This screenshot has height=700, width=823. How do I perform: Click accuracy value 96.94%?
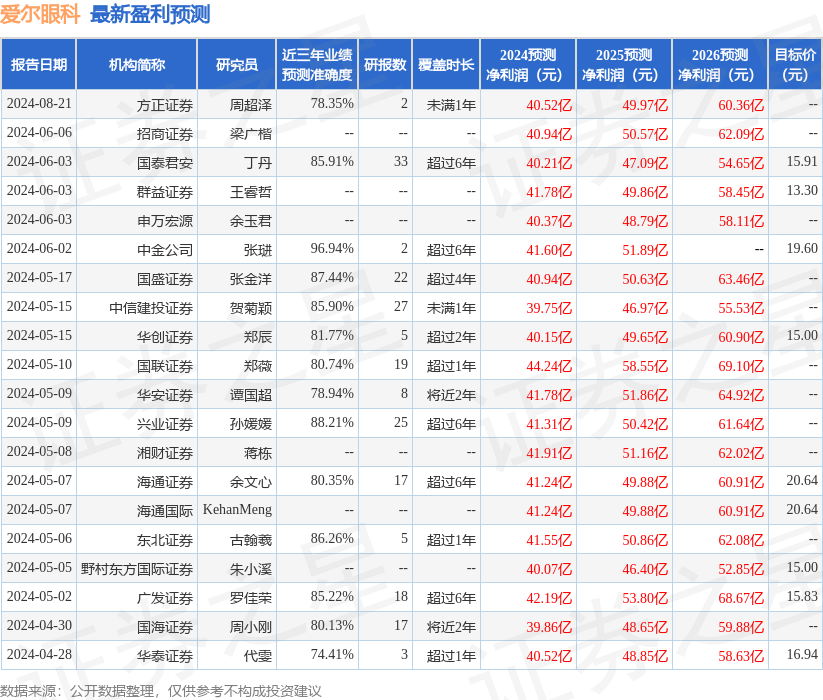point(332,249)
